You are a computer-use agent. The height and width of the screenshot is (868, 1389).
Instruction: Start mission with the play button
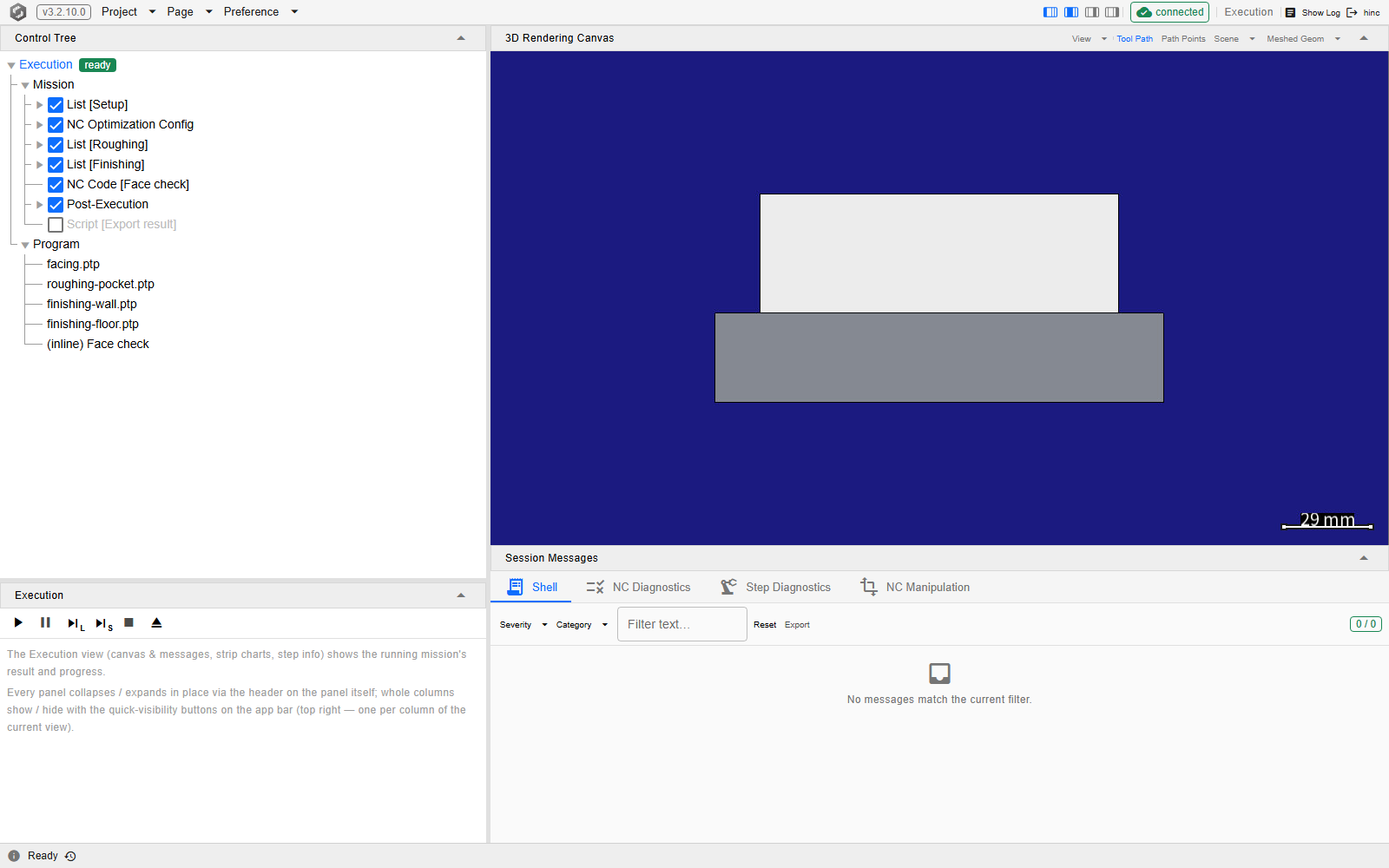[18, 622]
